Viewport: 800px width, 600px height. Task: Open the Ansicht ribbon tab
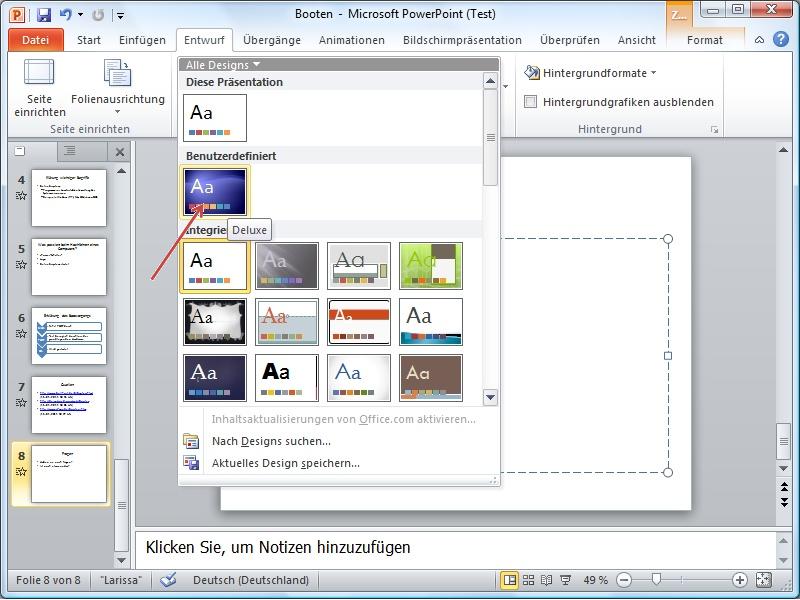tap(636, 40)
